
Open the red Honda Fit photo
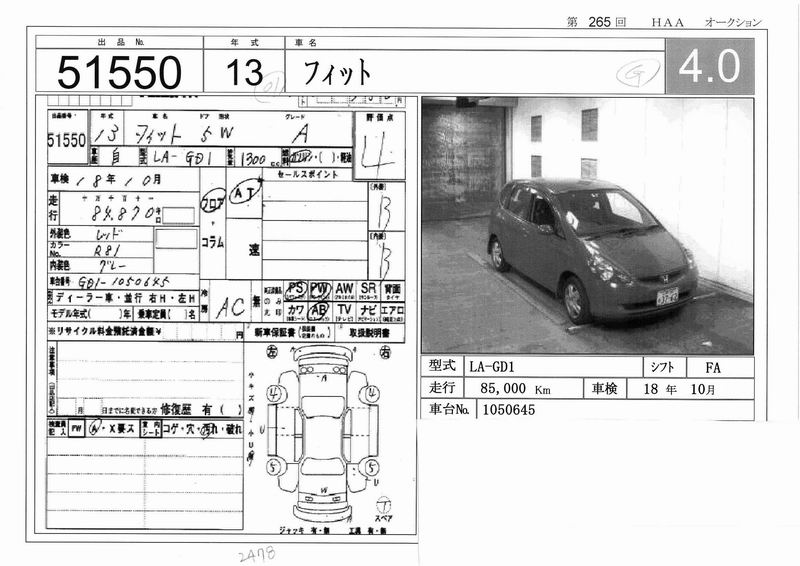(x=587, y=225)
